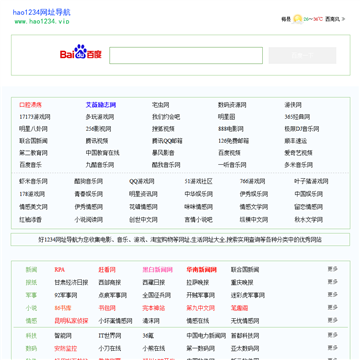
Task: Open the 多玩游戏网 link
Action: pos(100,117)
